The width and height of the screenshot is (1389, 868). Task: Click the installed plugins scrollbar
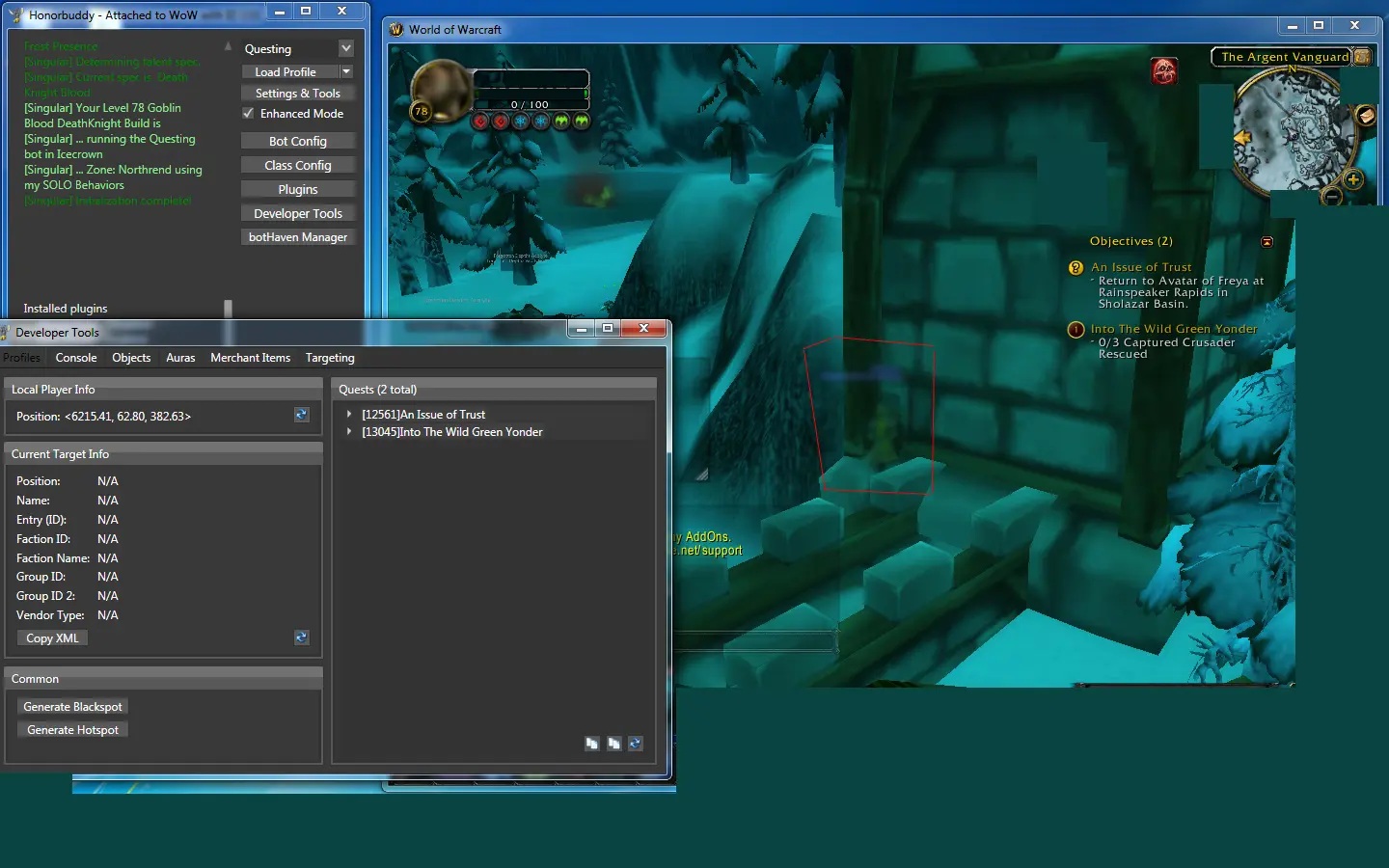(228, 309)
